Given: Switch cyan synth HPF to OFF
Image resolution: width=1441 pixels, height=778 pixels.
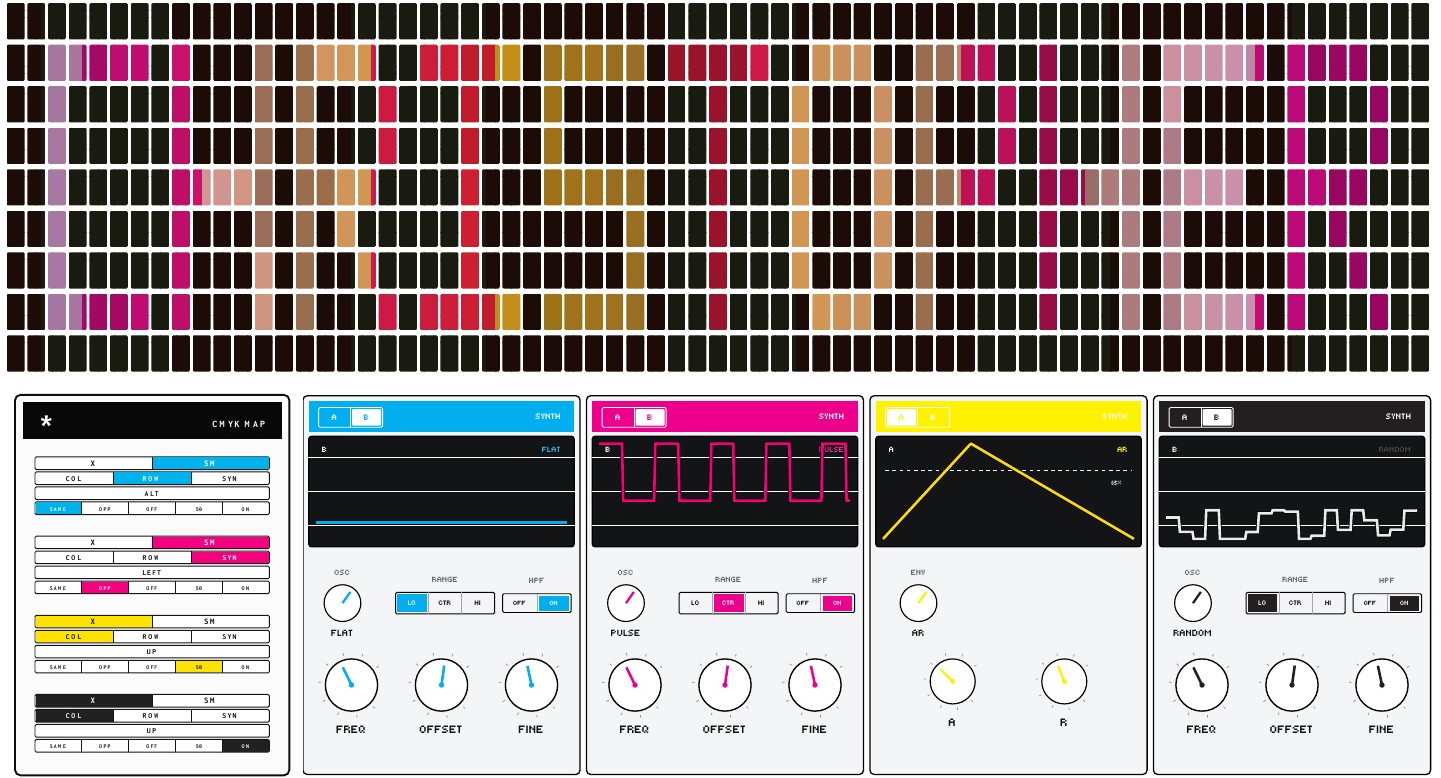Looking at the screenshot, I should [519, 603].
